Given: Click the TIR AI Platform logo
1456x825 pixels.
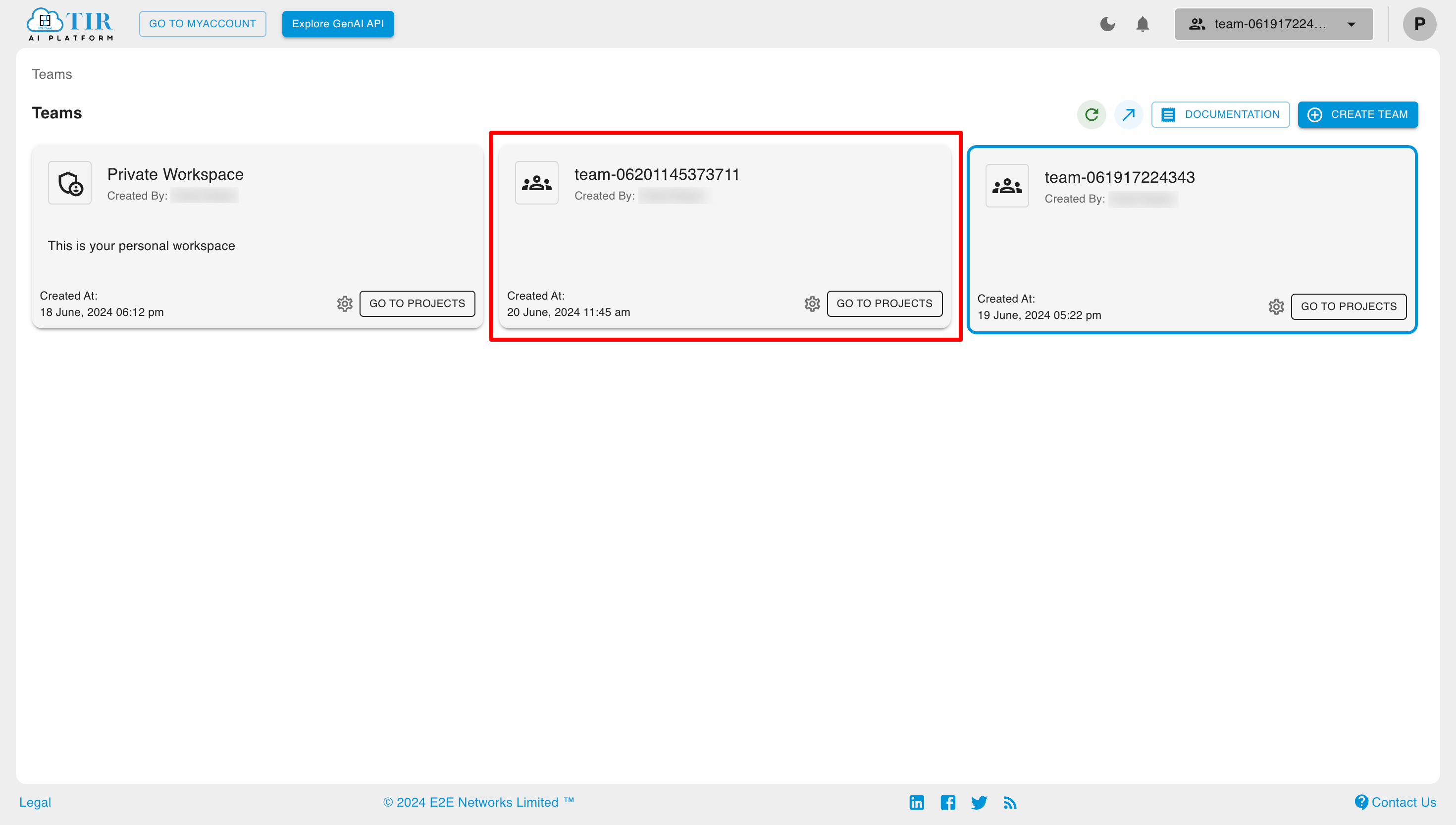Looking at the screenshot, I should (x=70, y=24).
